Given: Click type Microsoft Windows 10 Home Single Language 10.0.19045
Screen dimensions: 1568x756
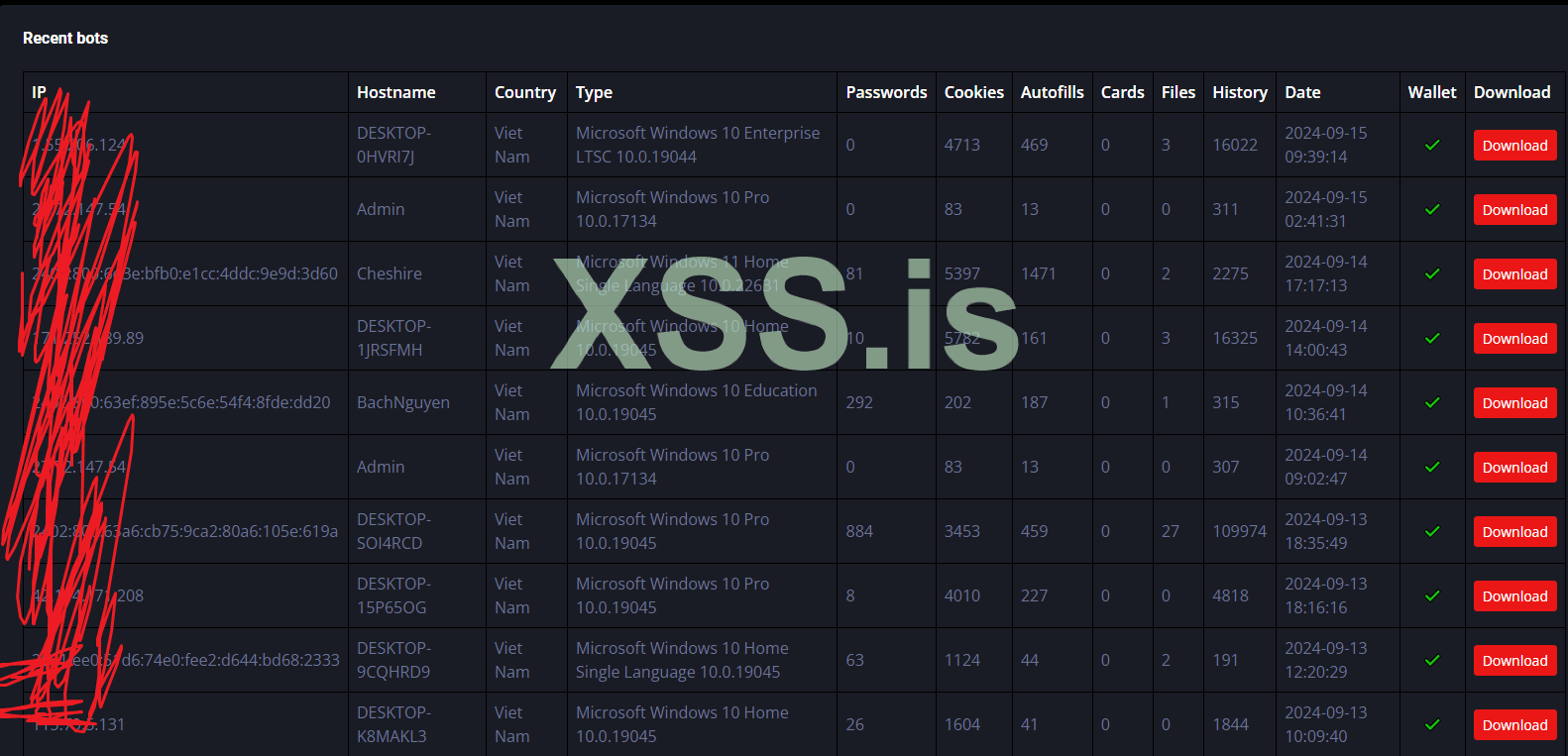Looking at the screenshot, I should [682, 660].
